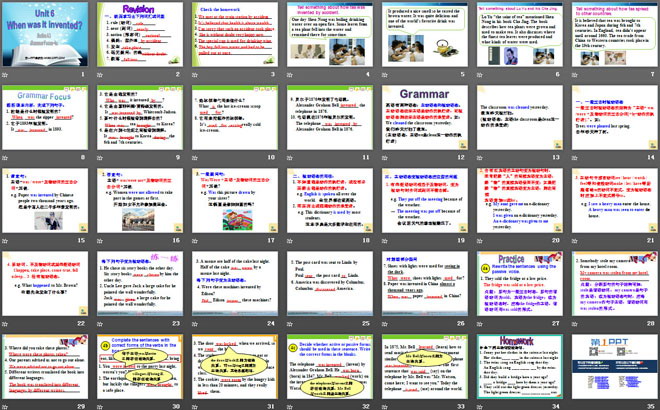Select slide 10 about the ice-cream scoop
The width and height of the screenshot is (660, 410).
point(235,117)
